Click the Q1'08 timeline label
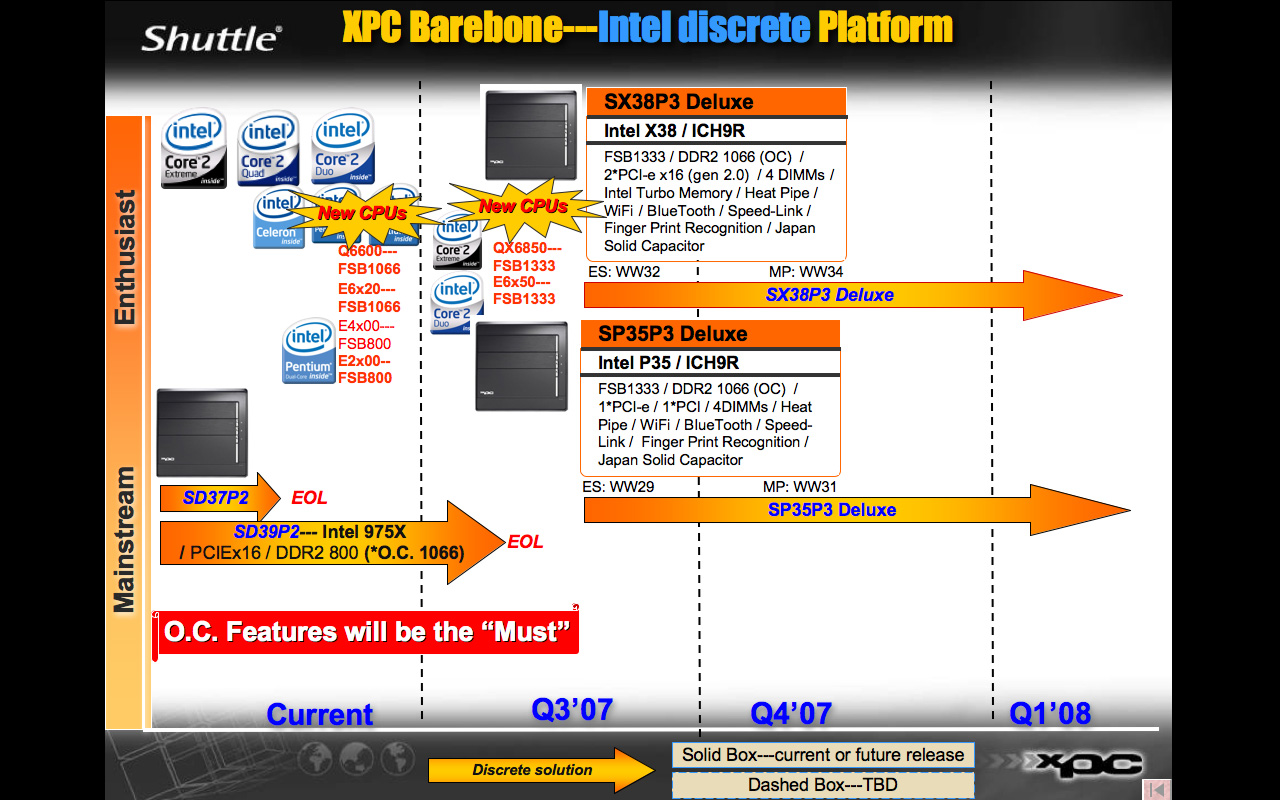The image size is (1280, 800). (1049, 713)
